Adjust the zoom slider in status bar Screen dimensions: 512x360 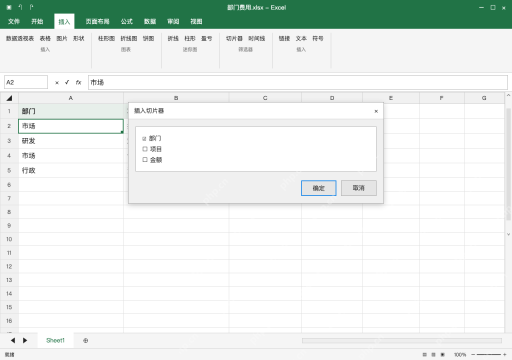click(x=489, y=355)
